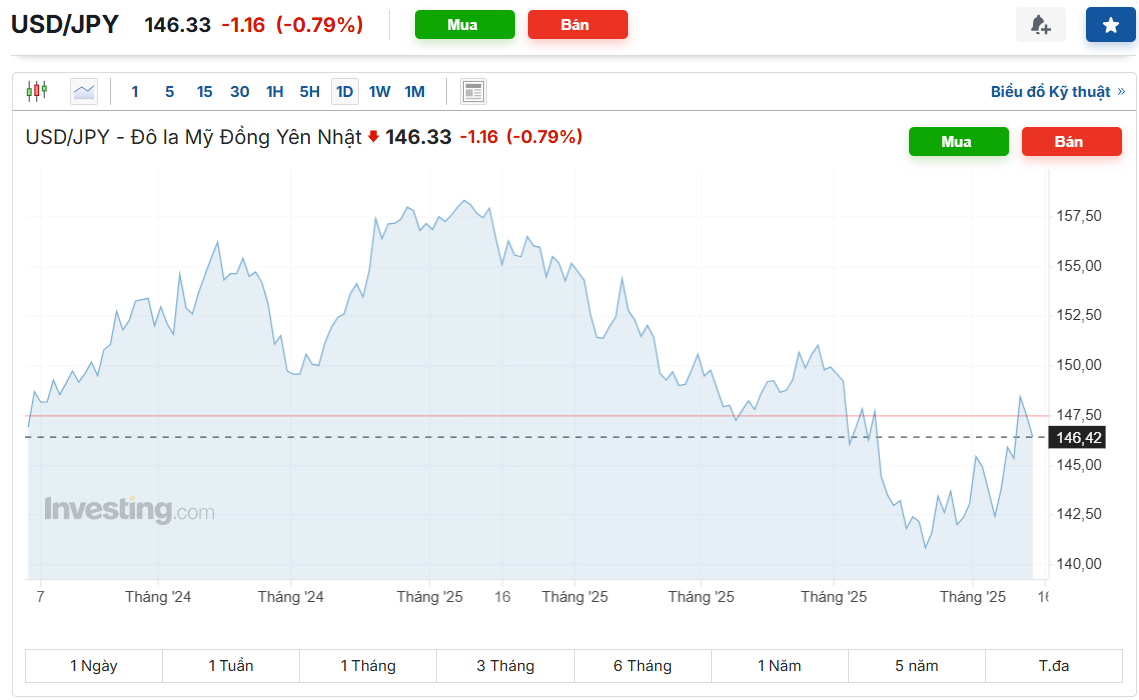Choose the 1W timeframe interval

pyautogui.click(x=379, y=92)
